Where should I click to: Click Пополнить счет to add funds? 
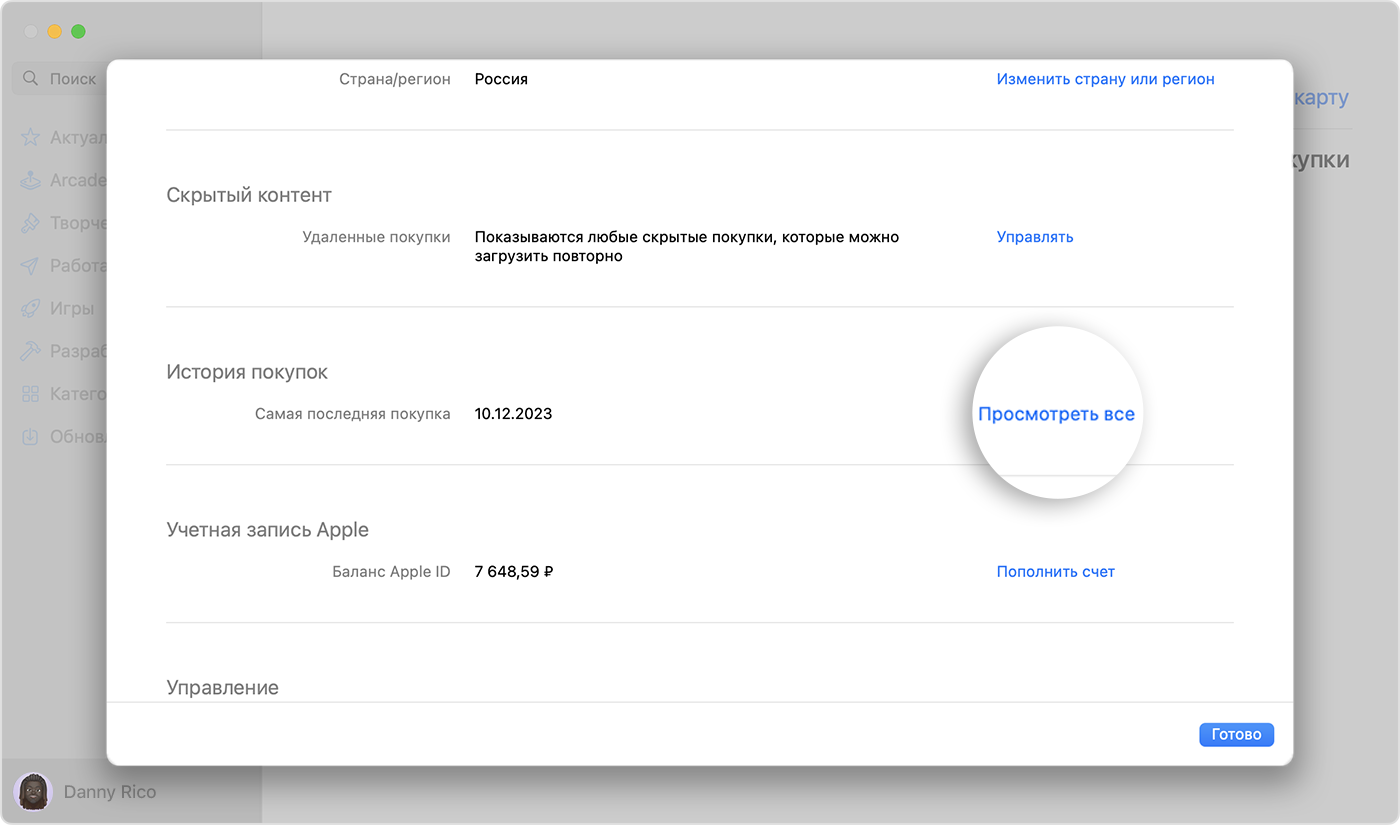pos(1055,572)
